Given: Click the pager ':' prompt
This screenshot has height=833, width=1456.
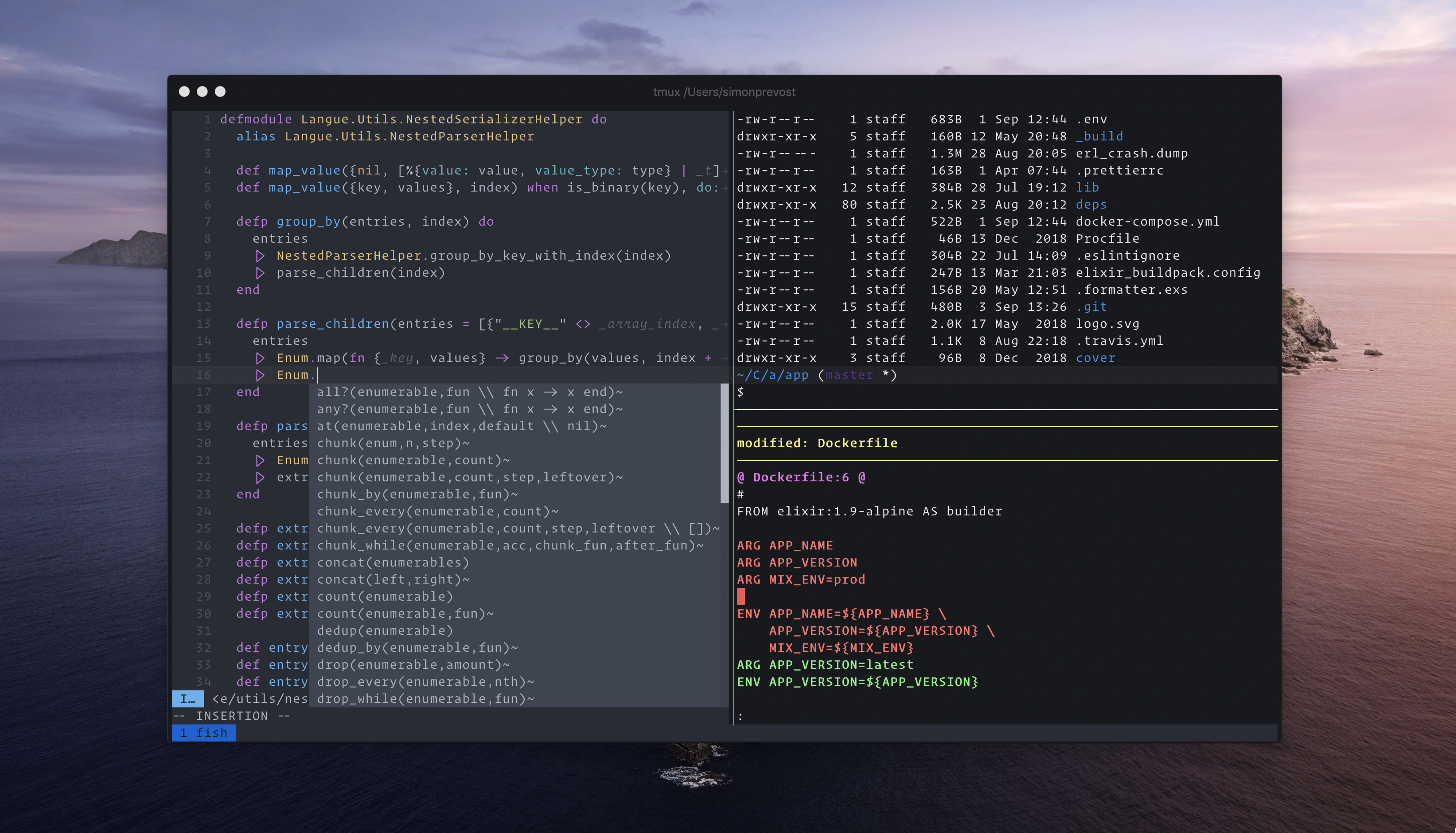Looking at the screenshot, I should [x=741, y=716].
